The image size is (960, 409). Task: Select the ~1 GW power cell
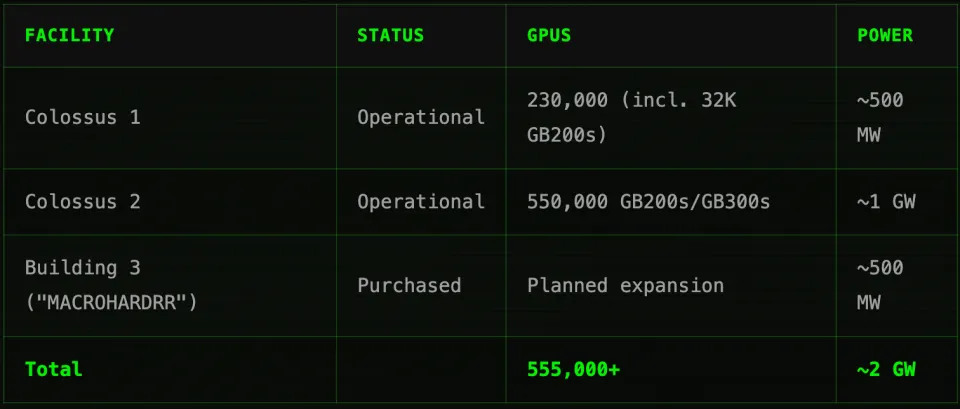(886, 201)
